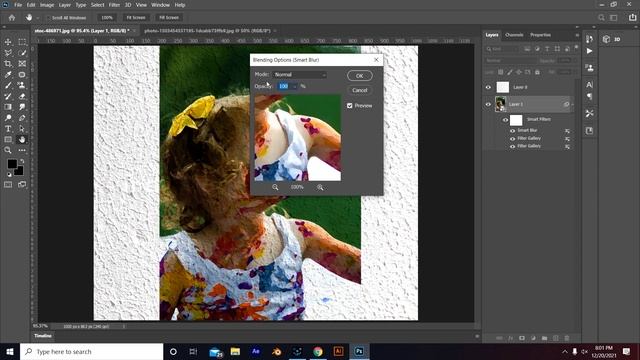Open the Timeline panel tab
The image size is (640, 360).
[x=42, y=336]
